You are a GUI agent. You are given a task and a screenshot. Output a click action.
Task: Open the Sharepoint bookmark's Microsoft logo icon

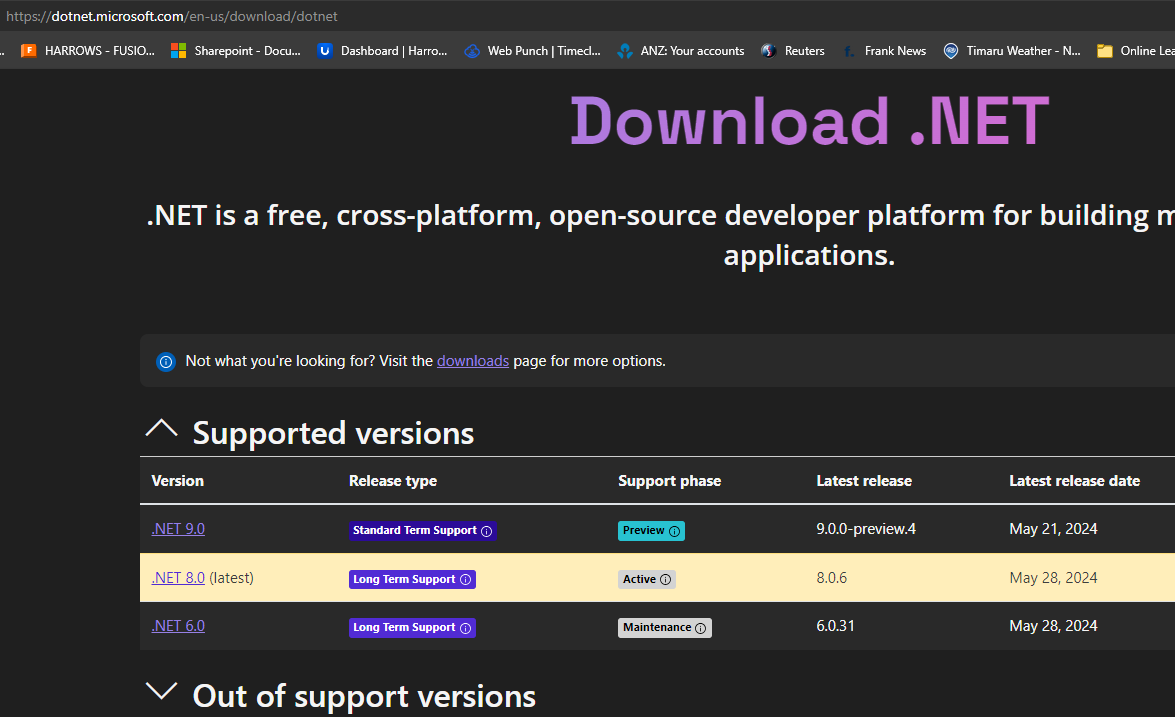[178, 51]
